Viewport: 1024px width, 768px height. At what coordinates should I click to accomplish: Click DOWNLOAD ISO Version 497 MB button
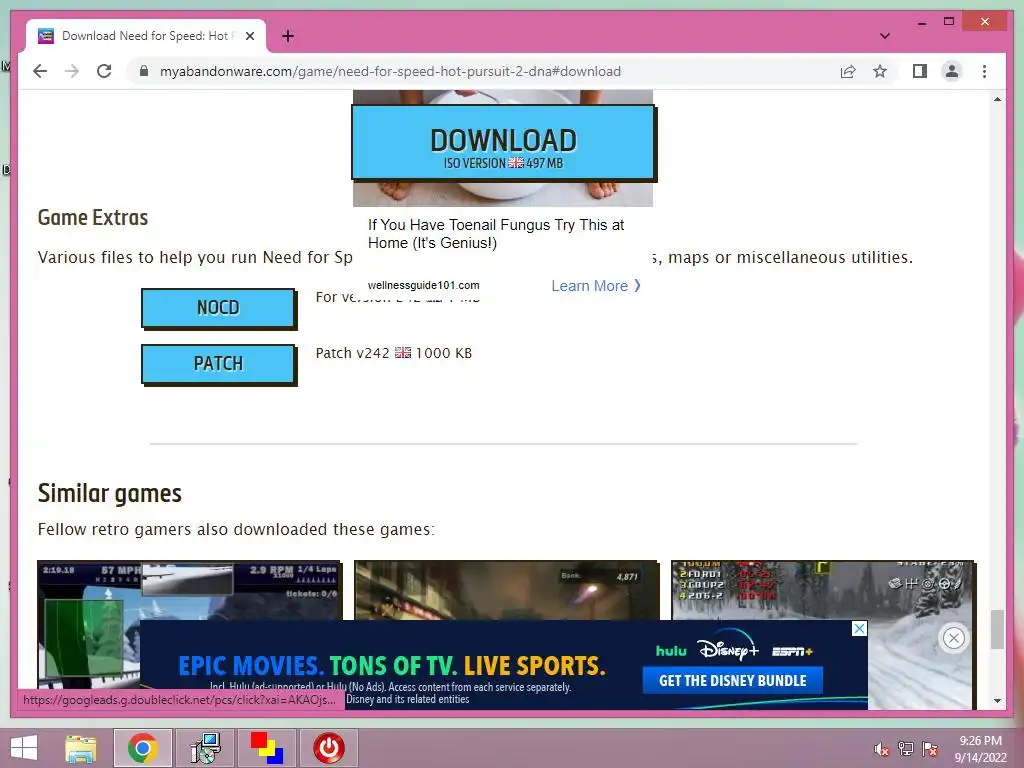[x=504, y=142]
